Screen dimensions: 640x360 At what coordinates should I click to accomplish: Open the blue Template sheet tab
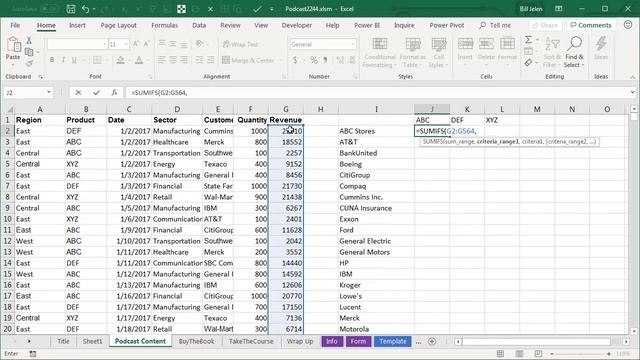click(393, 341)
